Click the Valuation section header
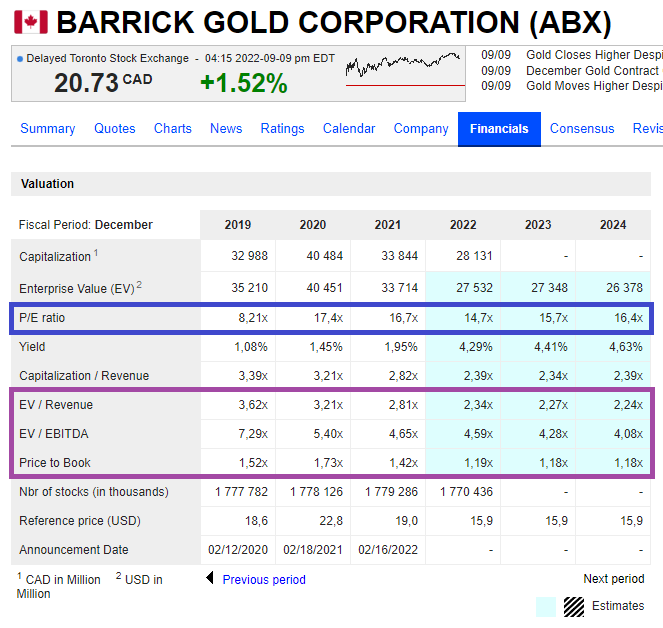The height and width of the screenshot is (628, 663). (47, 184)
